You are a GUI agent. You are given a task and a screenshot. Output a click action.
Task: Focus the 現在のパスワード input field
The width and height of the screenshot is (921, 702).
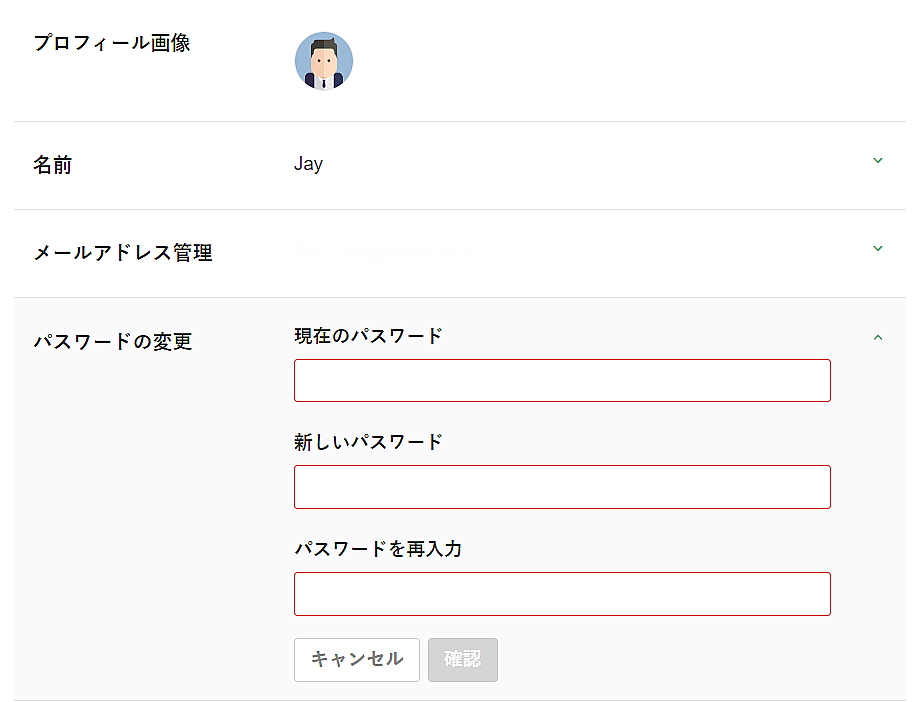[562, 381]
